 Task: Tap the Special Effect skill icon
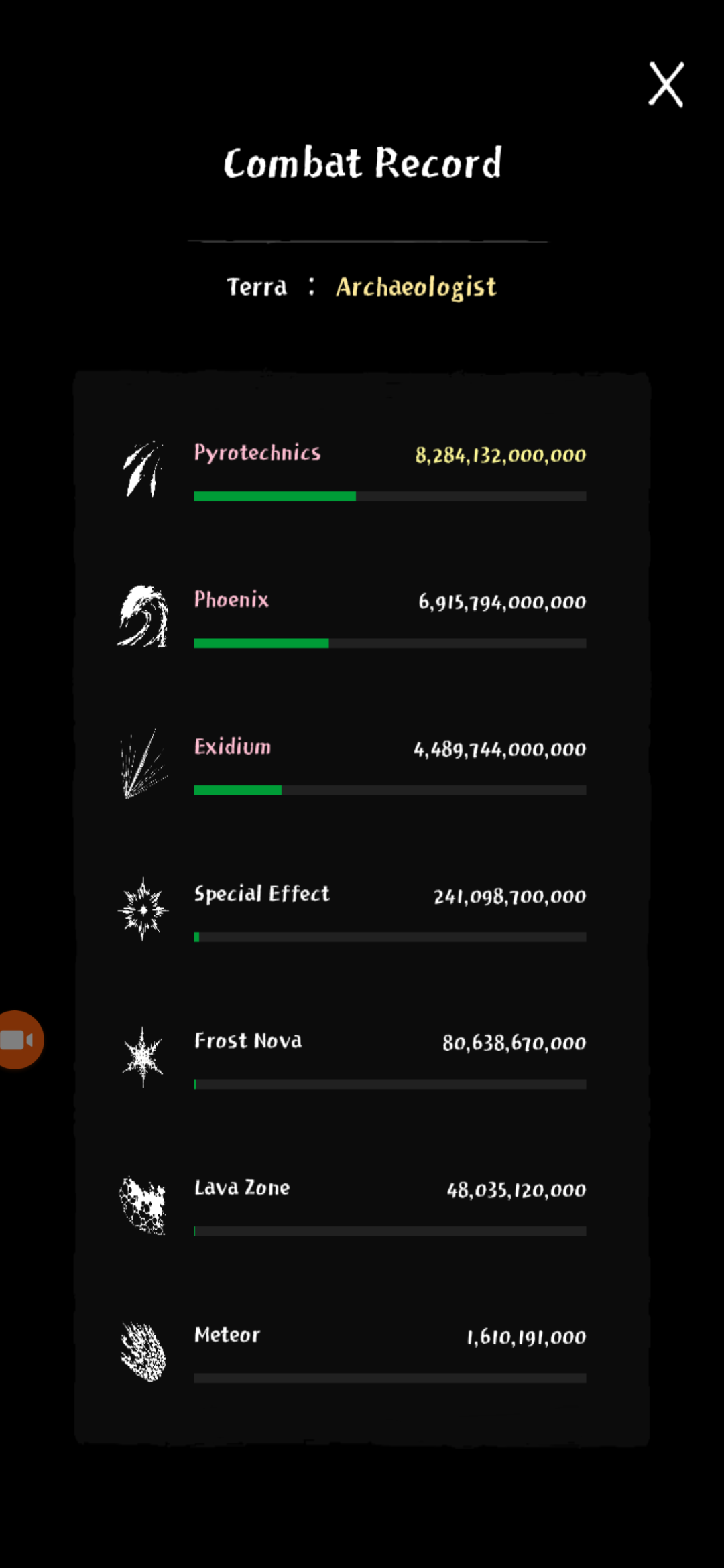pyautogui.click(x=143, y=910)
